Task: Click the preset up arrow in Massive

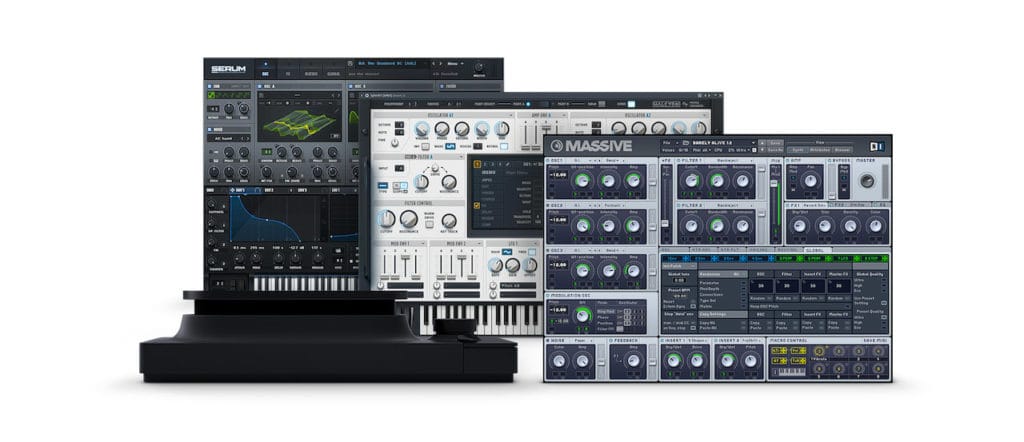Action: [762, 143]
